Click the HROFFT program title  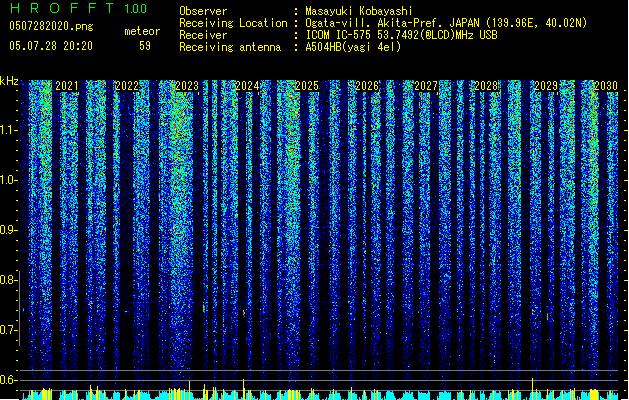coord(62,8)
